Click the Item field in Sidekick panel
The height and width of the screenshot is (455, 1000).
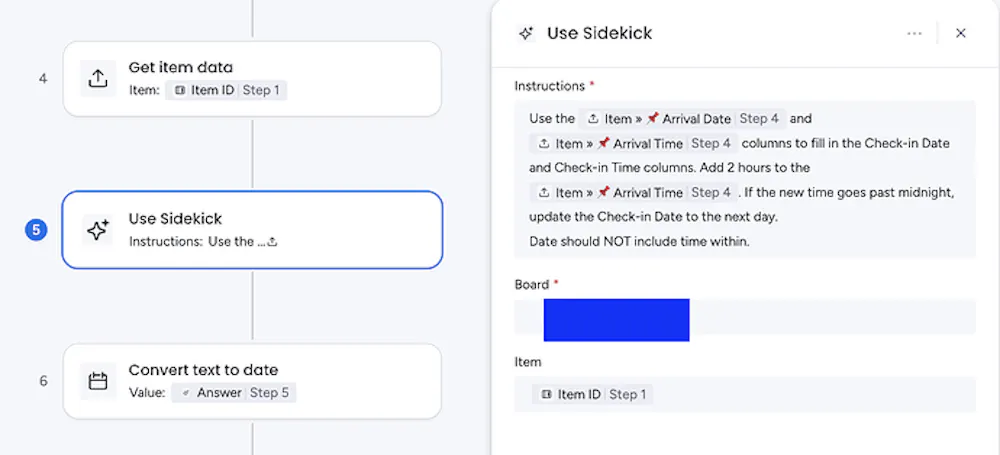point(800,394)
